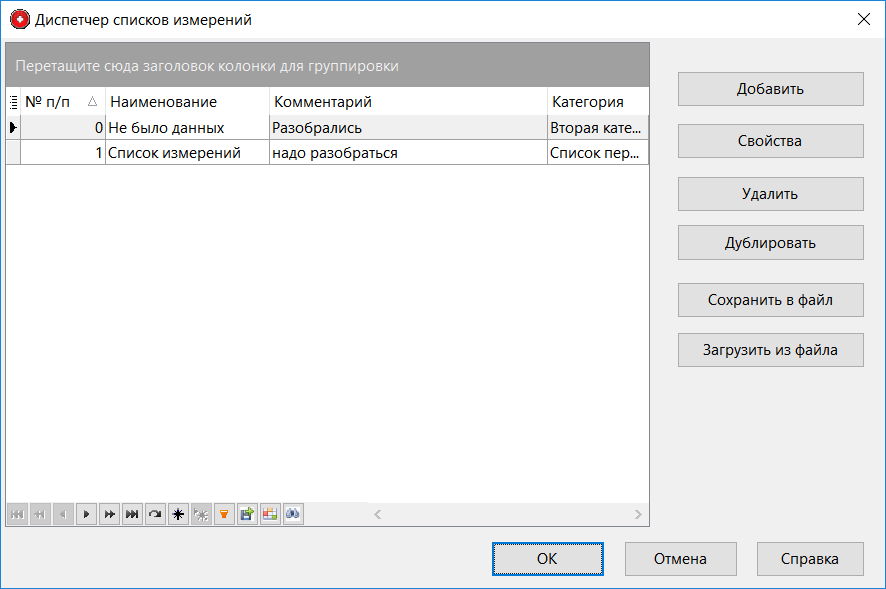This screenshot has height=589, width=886.
Task: Click the asterisk new-record icon
Action: click(x=178, y=514)
